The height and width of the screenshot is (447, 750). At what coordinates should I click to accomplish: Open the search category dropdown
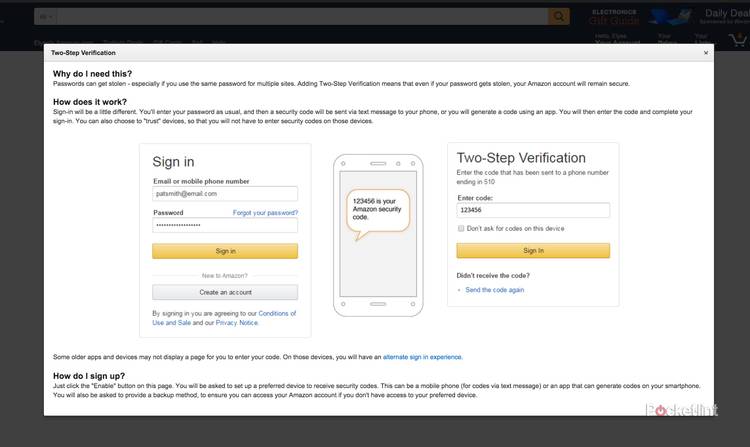[45, 16]
